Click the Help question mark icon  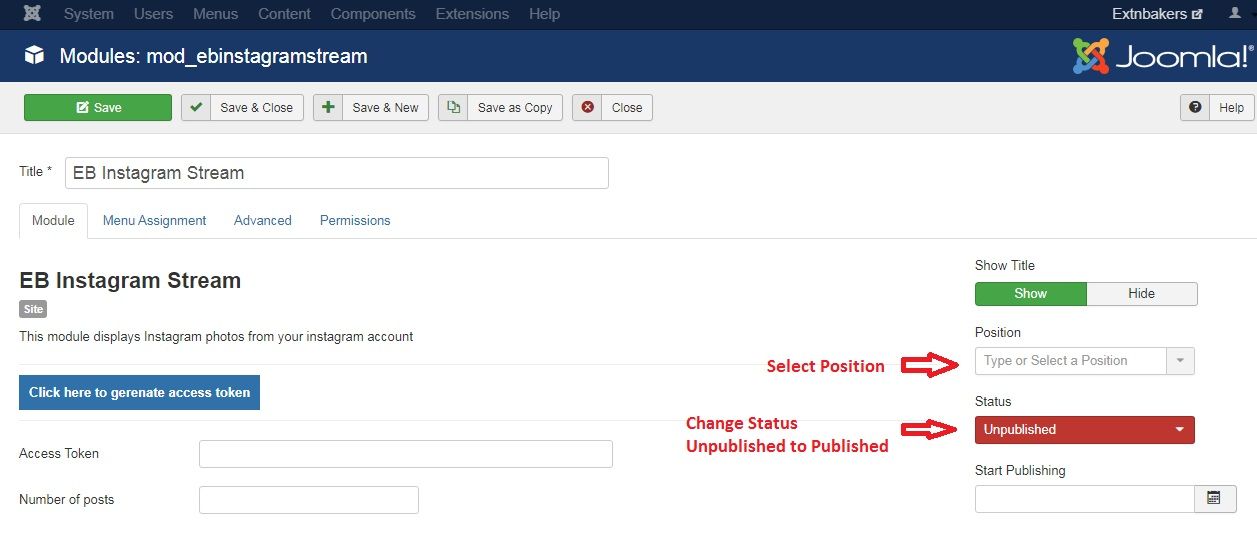[1195, 108]
